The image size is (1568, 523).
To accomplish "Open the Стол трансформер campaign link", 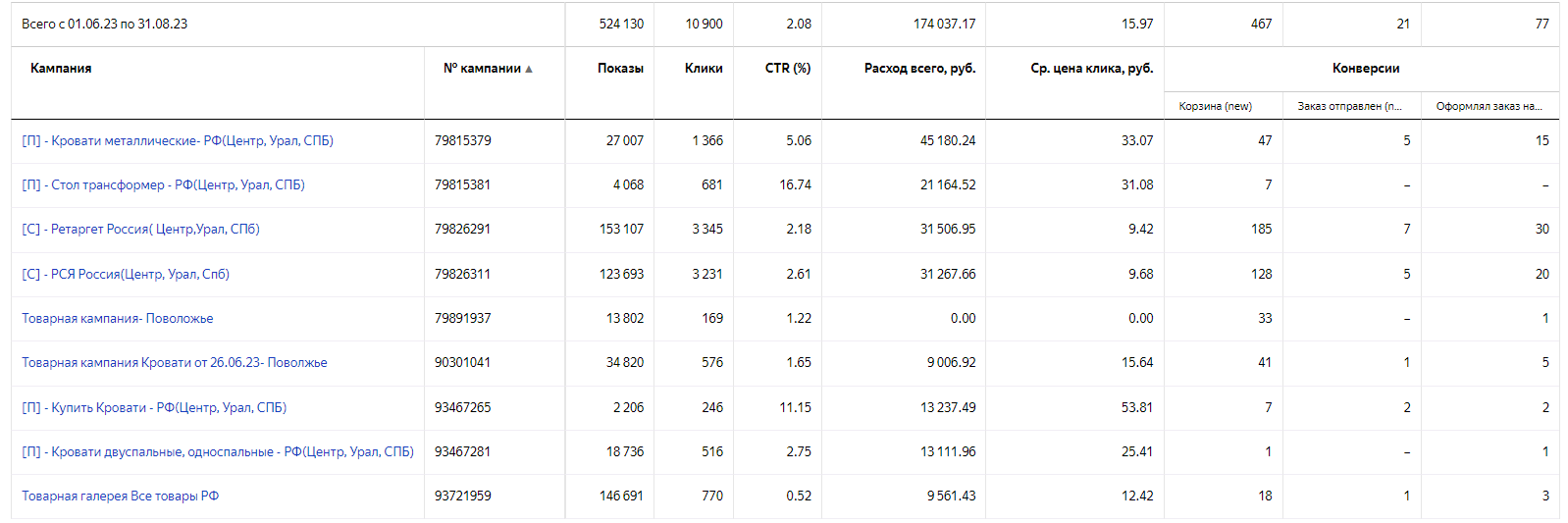I will pos(163,184).
